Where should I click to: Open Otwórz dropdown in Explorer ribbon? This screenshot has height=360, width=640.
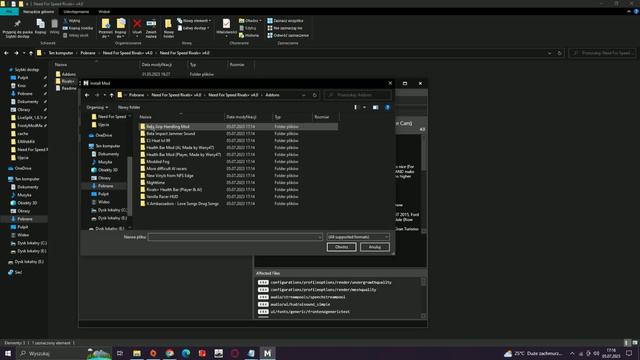250,21
